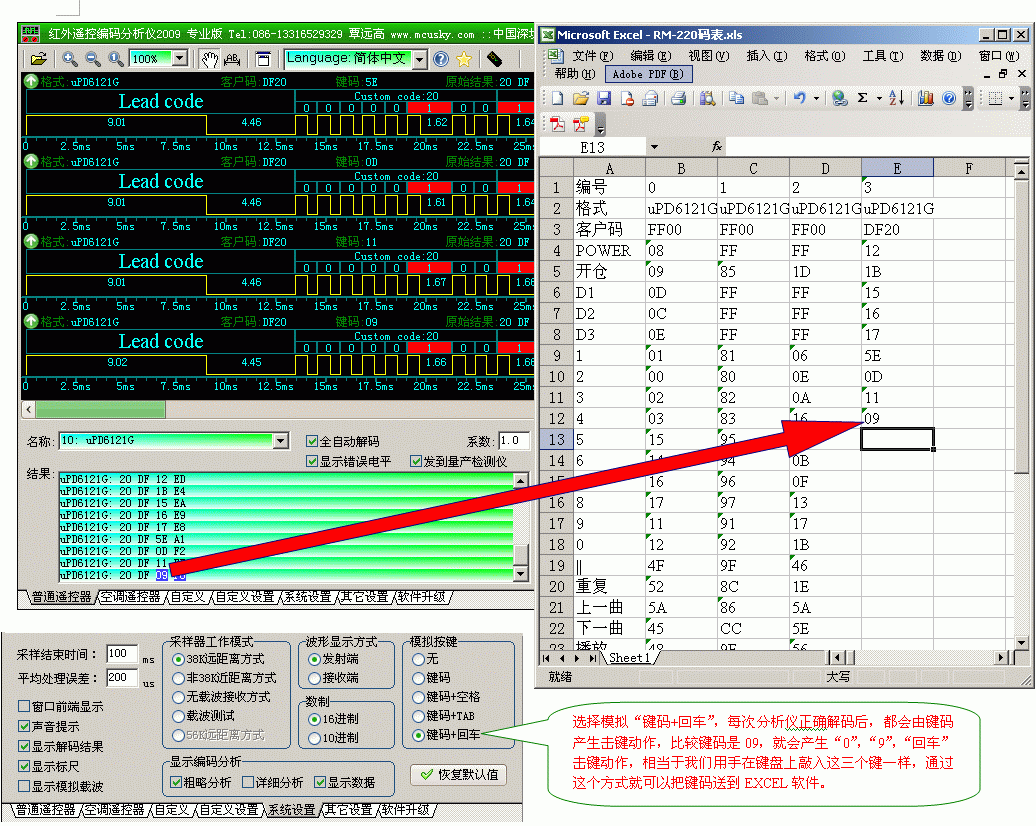The height and width of the screenshot is (826, 1036).
Task: Click the Excel Sort Ascending icon
Action: pyautogui.click(x=896, y=98)
